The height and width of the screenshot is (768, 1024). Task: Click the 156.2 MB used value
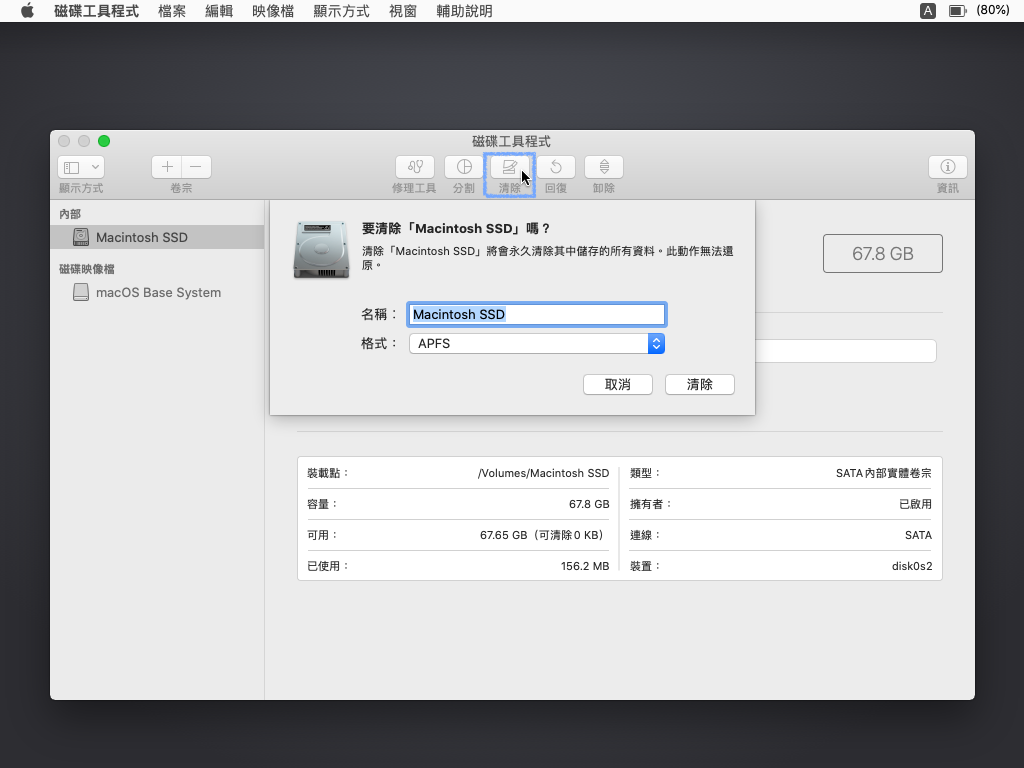(x=585, y=566)
